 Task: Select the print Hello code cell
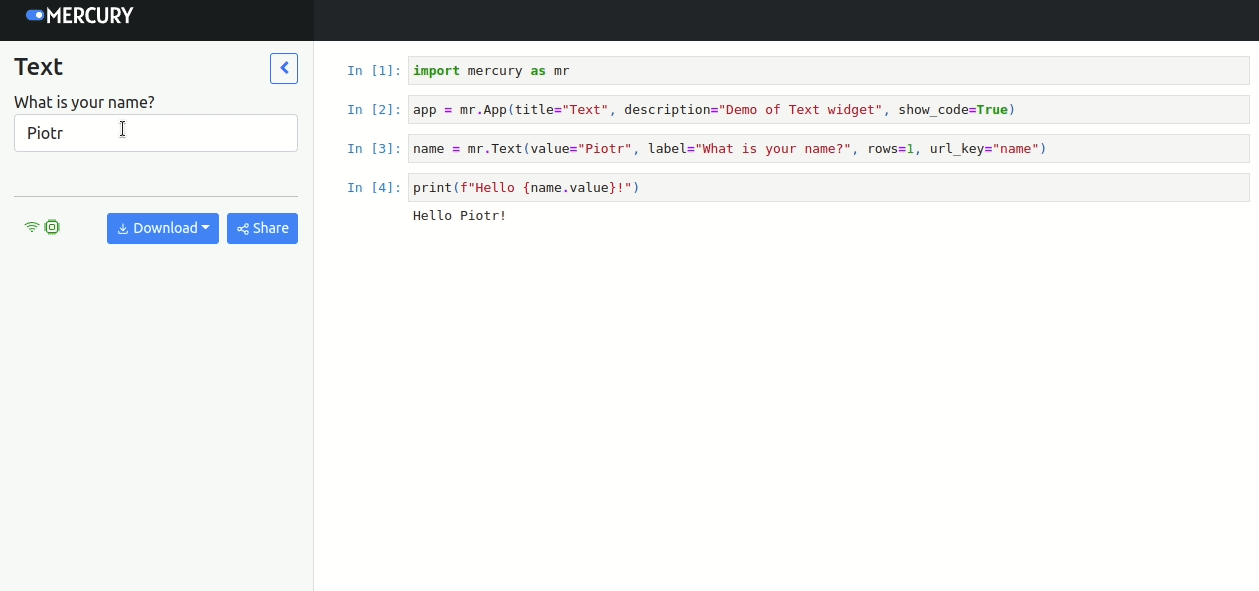(x=828, y=188)
